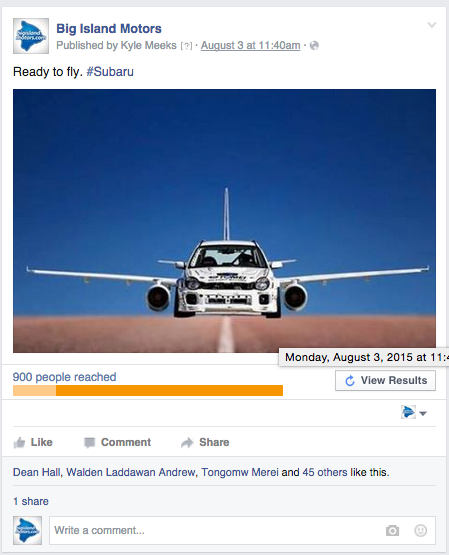Open Dean Hall's profile link
The image size is (449, 555).
36,472
